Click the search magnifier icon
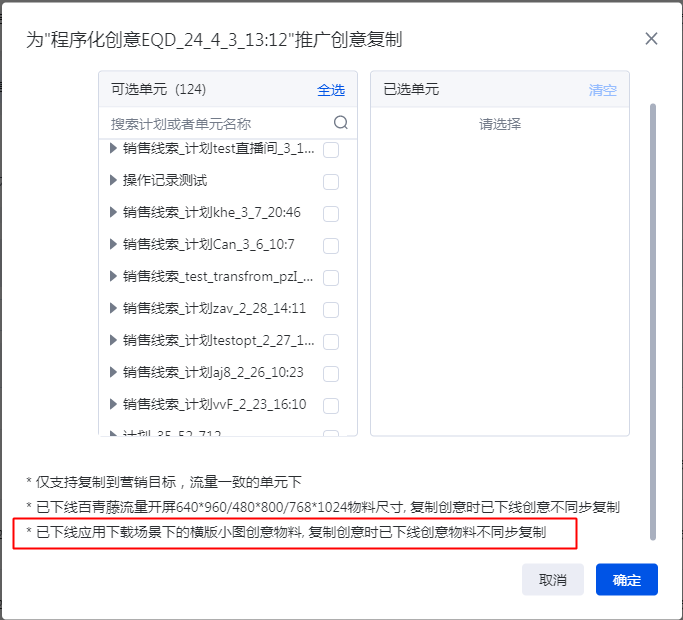 (x=341, y=123)
